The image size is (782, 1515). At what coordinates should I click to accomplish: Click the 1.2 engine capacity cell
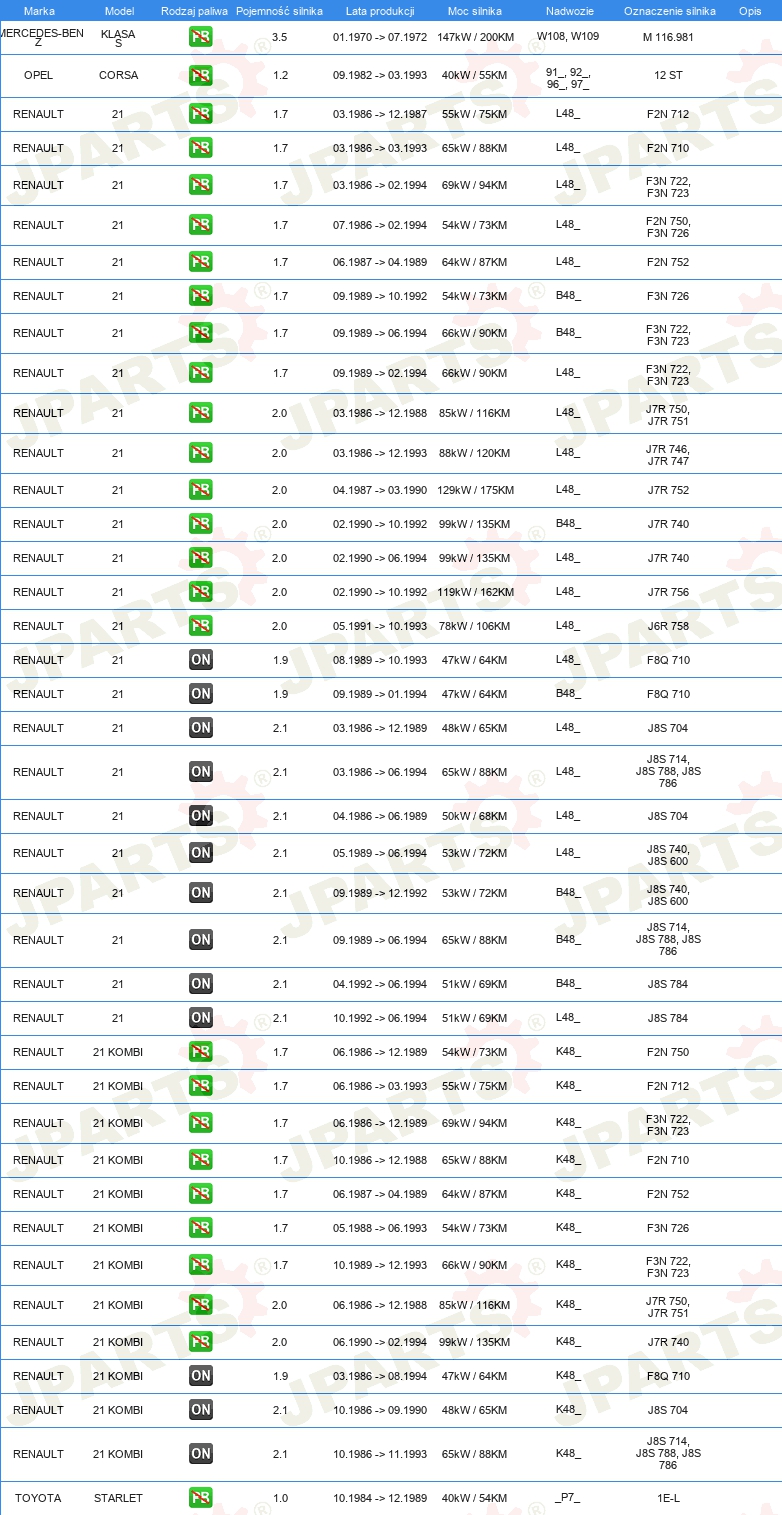pos(280,75)
